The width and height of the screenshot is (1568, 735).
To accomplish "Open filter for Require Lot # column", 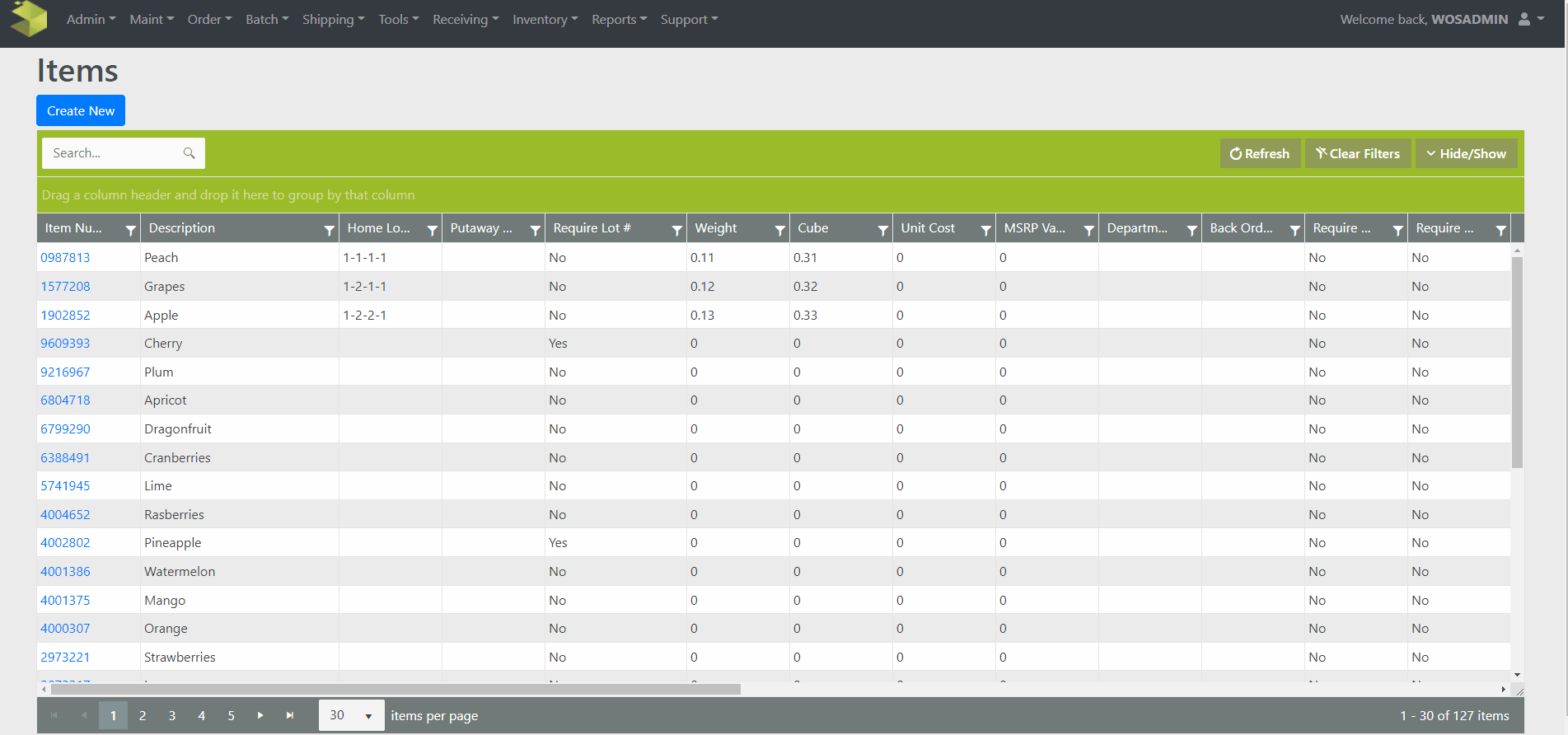I will [x=676, y=230].
